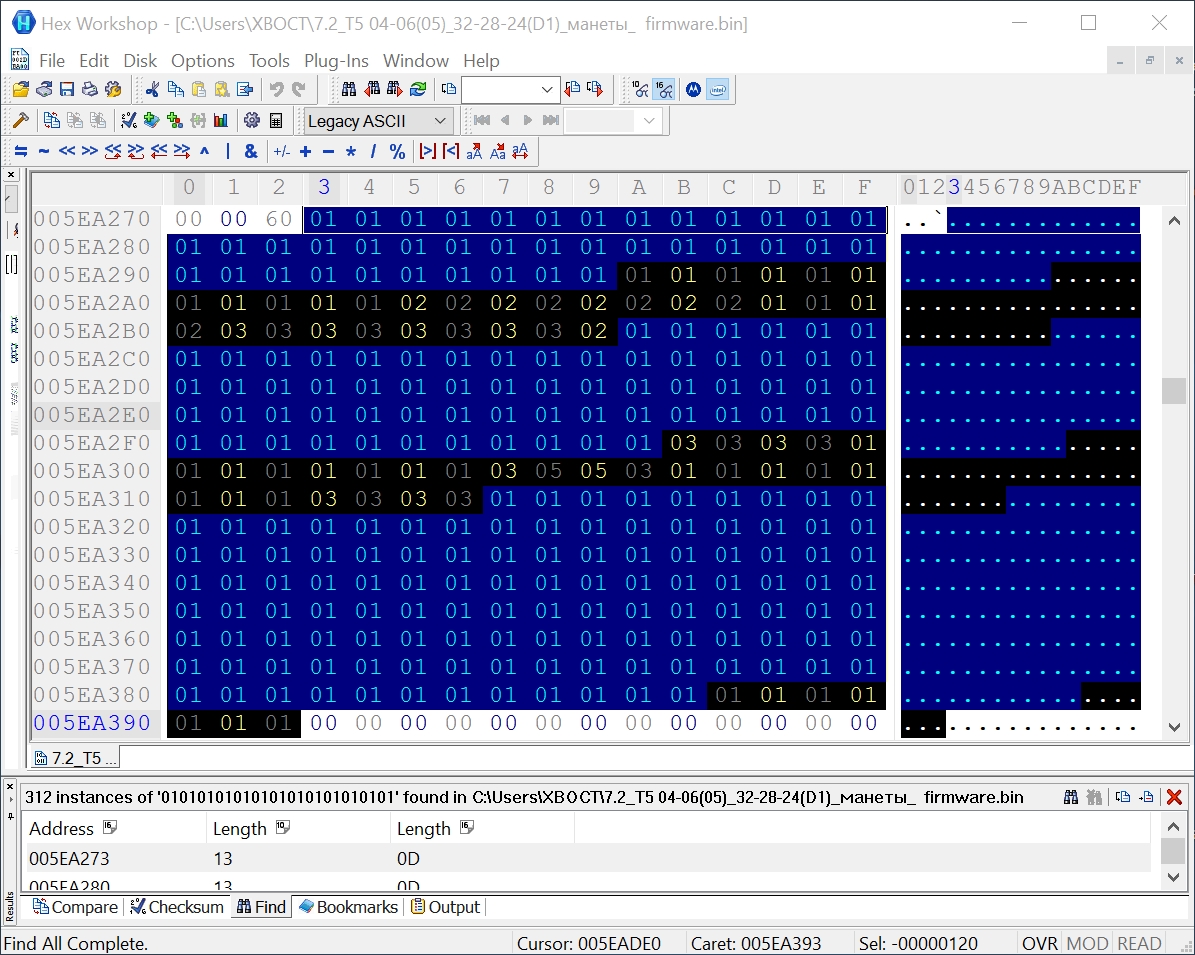Click the hex editor vertical scrollbar thumb
The image size is (1195, 955).
(x=1173, y=391)
